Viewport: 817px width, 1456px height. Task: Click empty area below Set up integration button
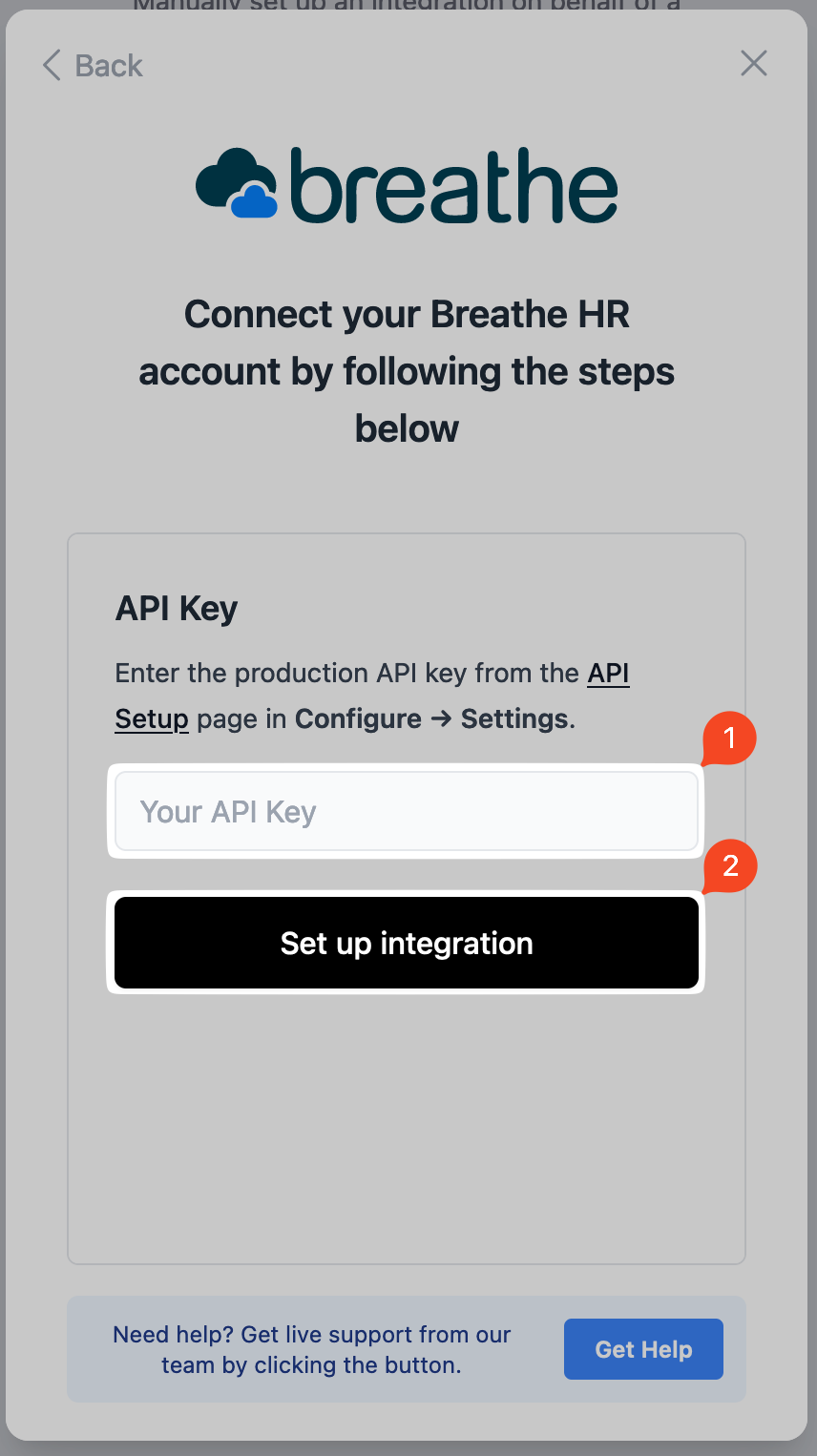coord(407,1126)
